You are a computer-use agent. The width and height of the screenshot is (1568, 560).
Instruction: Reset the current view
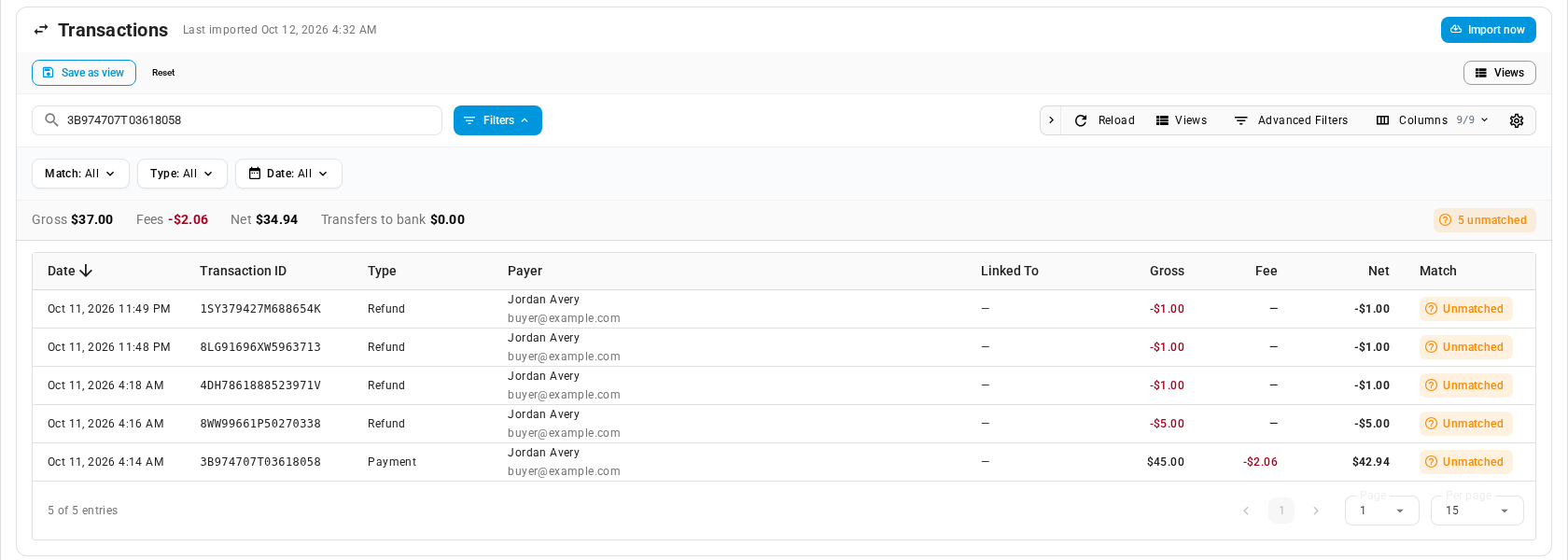(163, 73)
